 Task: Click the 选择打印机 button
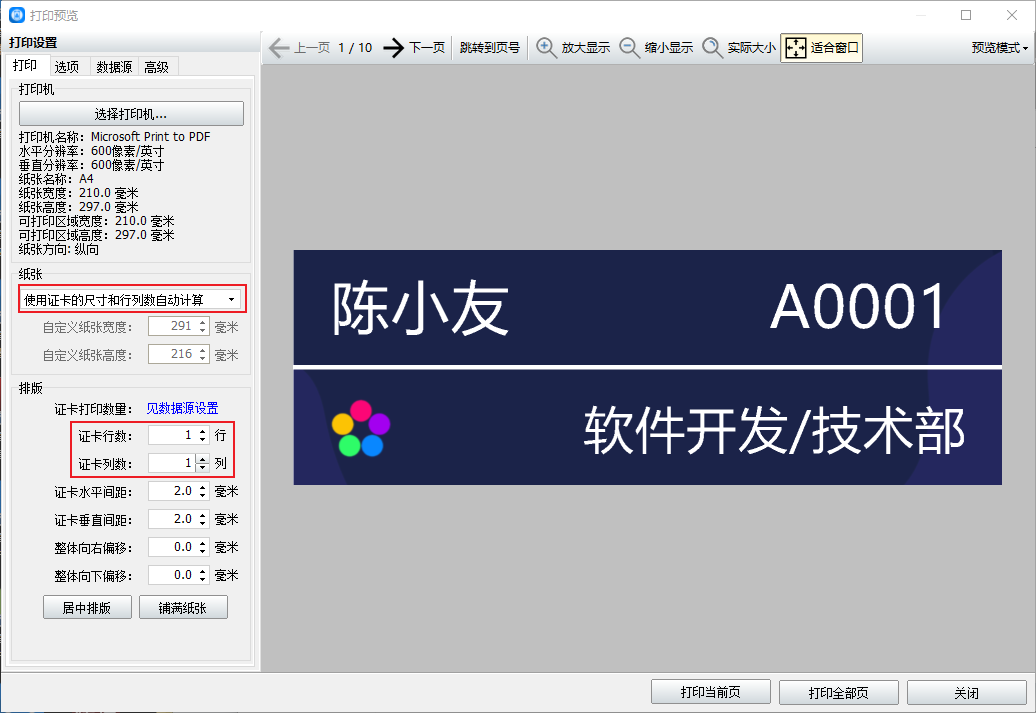[x=131, y=114]
